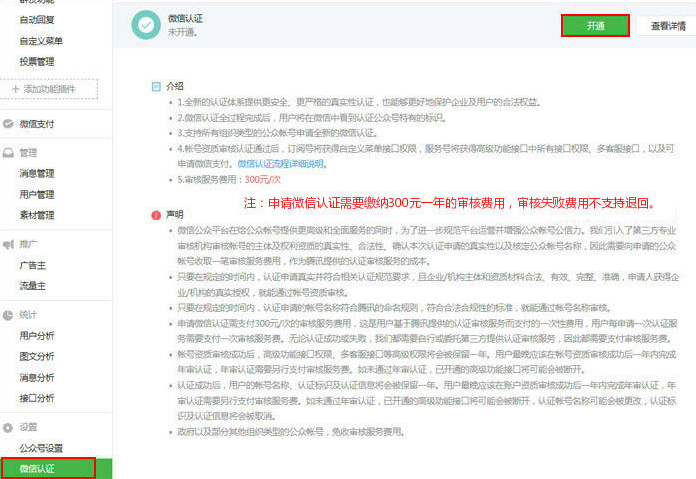
Task: Open 查看详情 details button
Action: [668, 26]
